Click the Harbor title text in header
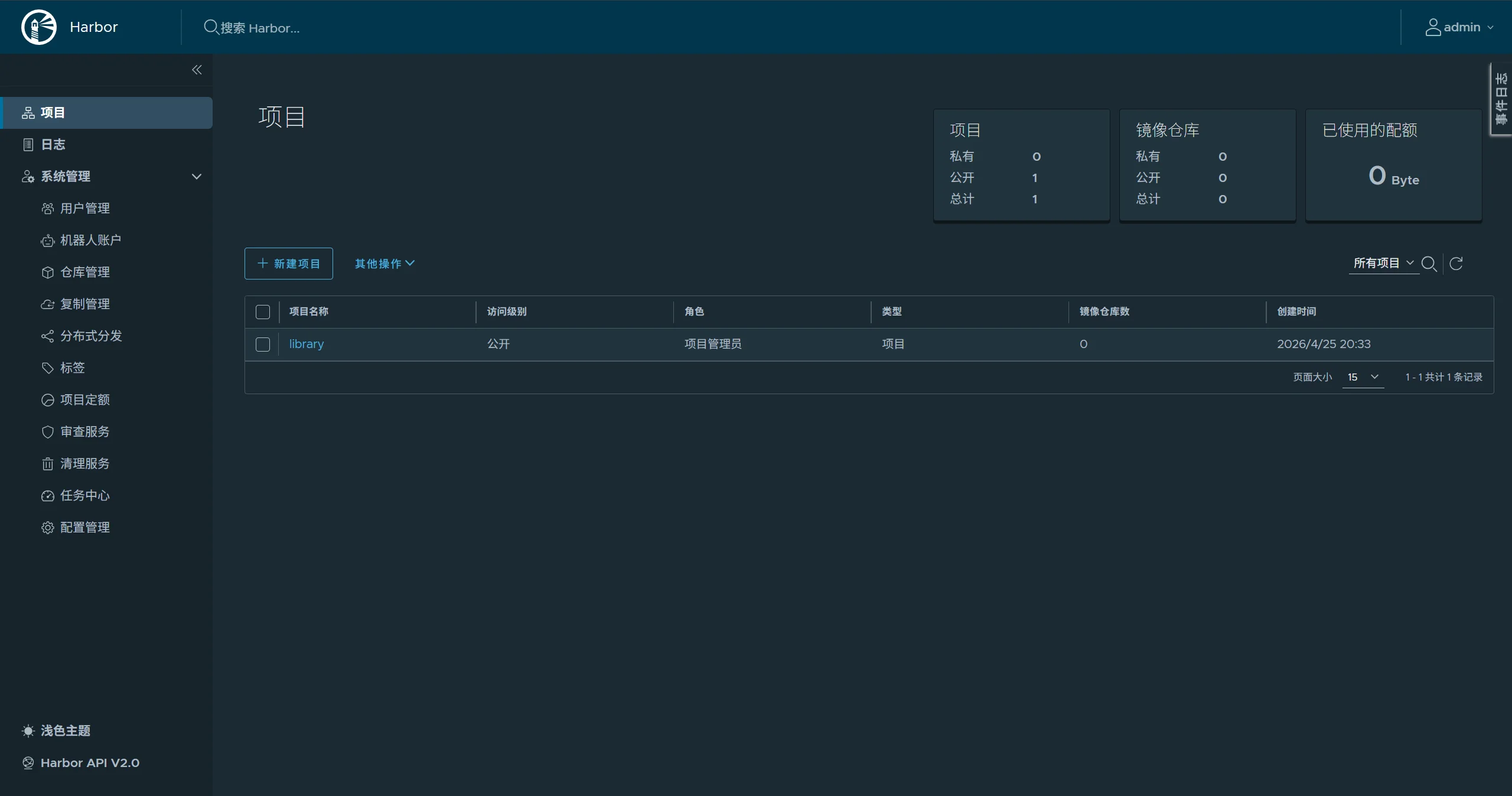 (x=94, y=27)
